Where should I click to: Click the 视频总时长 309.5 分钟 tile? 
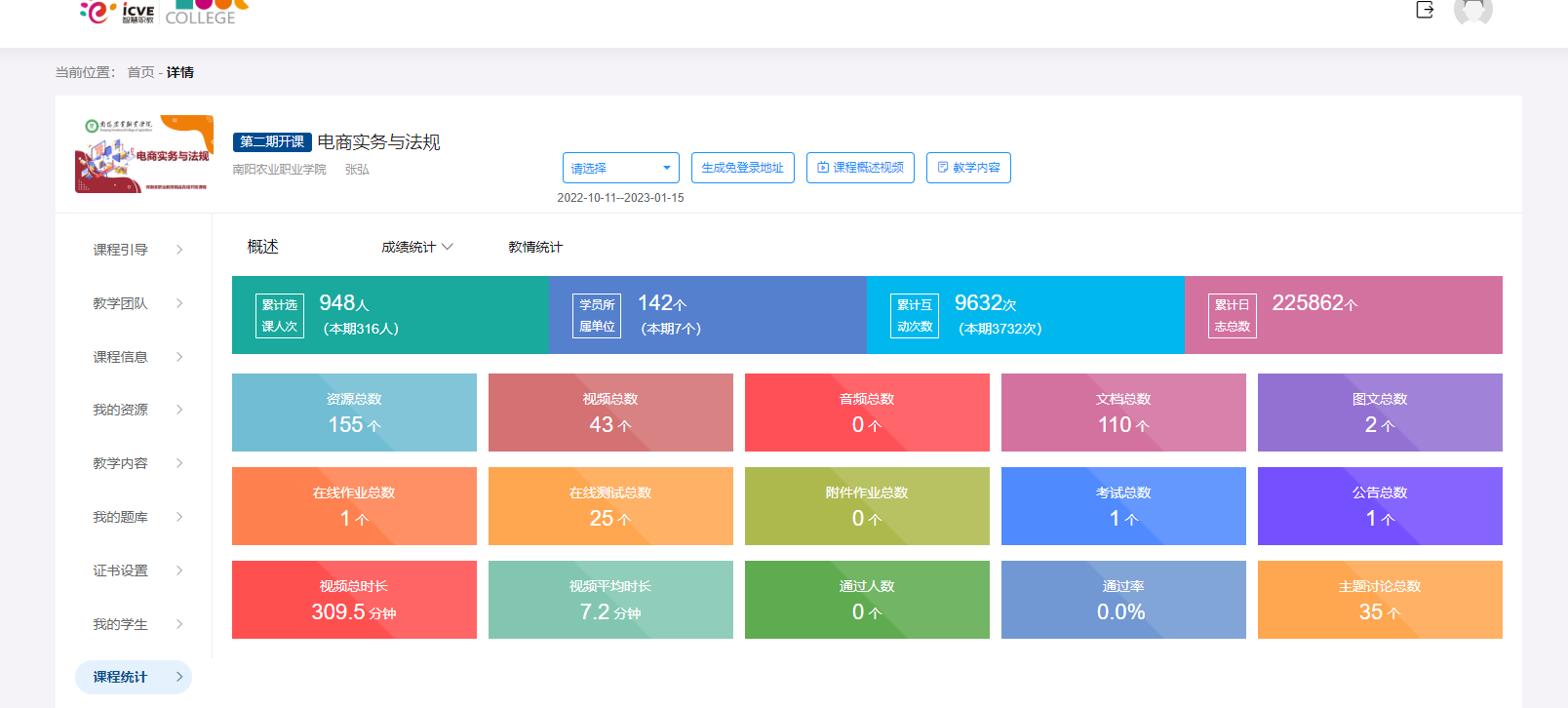click(354, 600)
